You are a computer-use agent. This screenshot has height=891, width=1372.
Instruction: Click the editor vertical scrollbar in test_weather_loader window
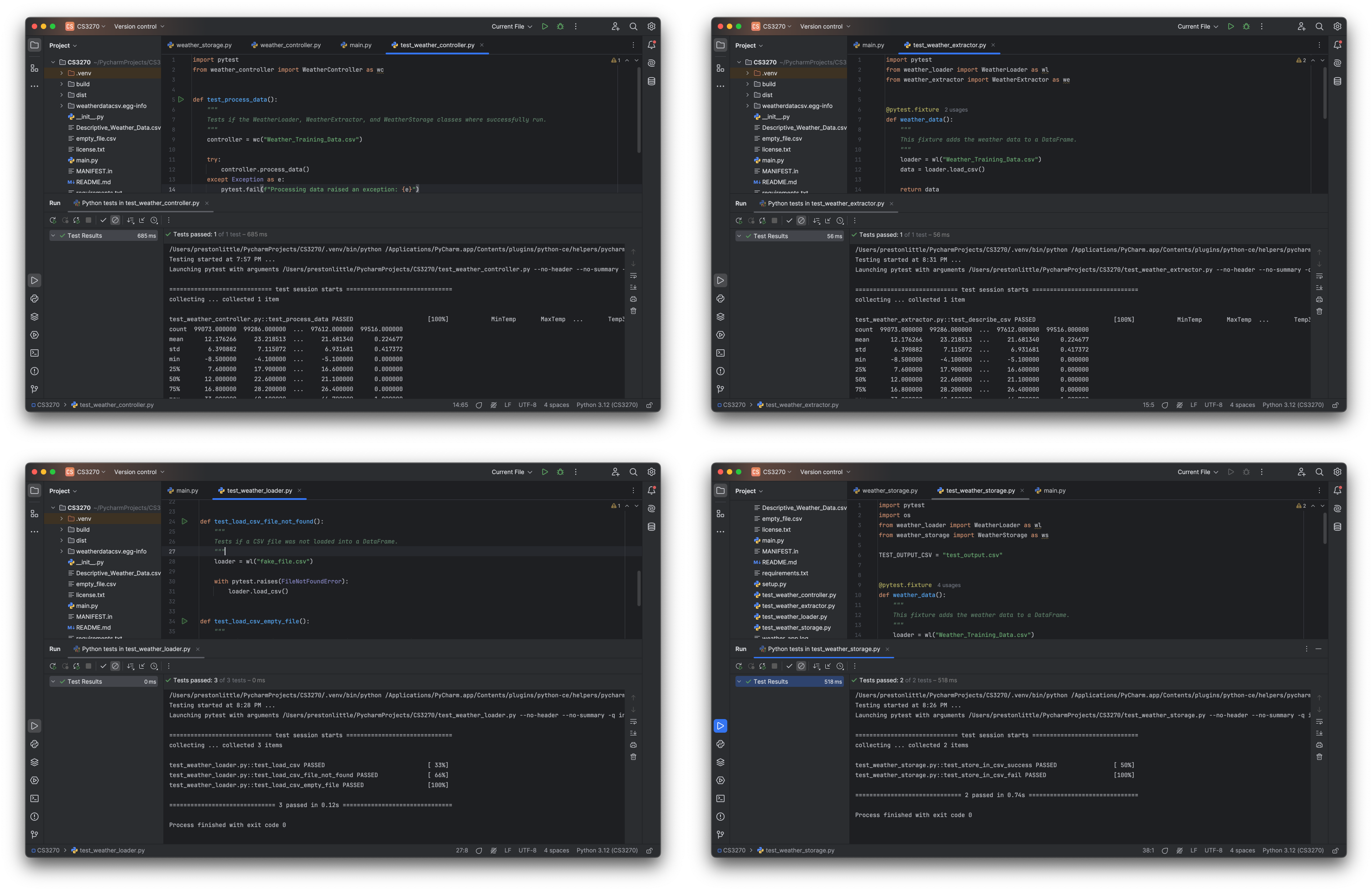pos(639,588)
